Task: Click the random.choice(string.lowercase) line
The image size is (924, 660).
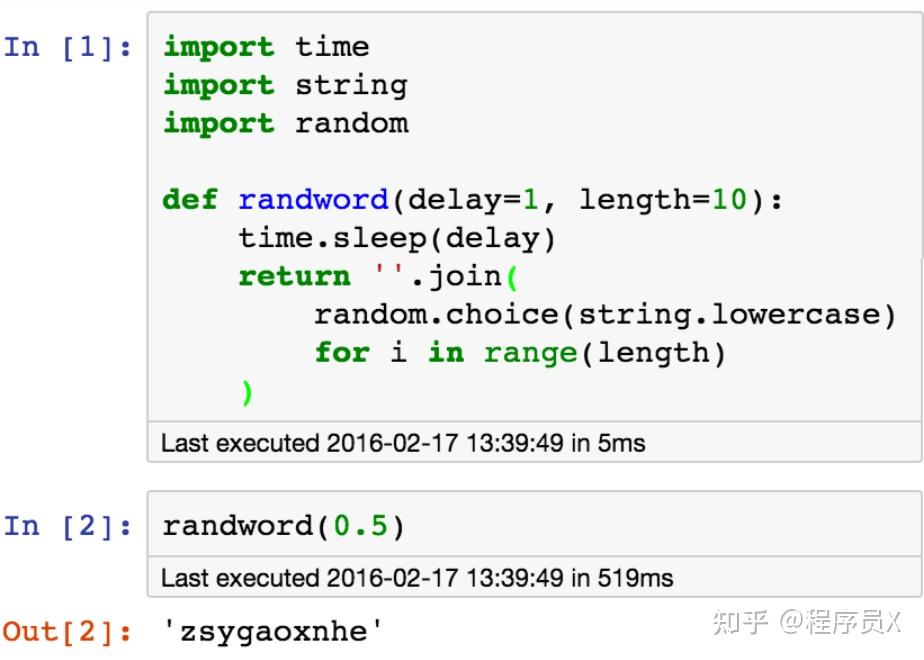Action: click(605, 315)
